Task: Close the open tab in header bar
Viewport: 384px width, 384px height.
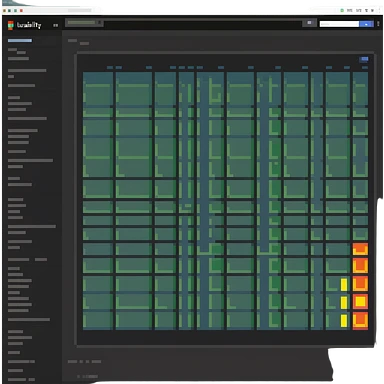Action: (x=99, y=23)
